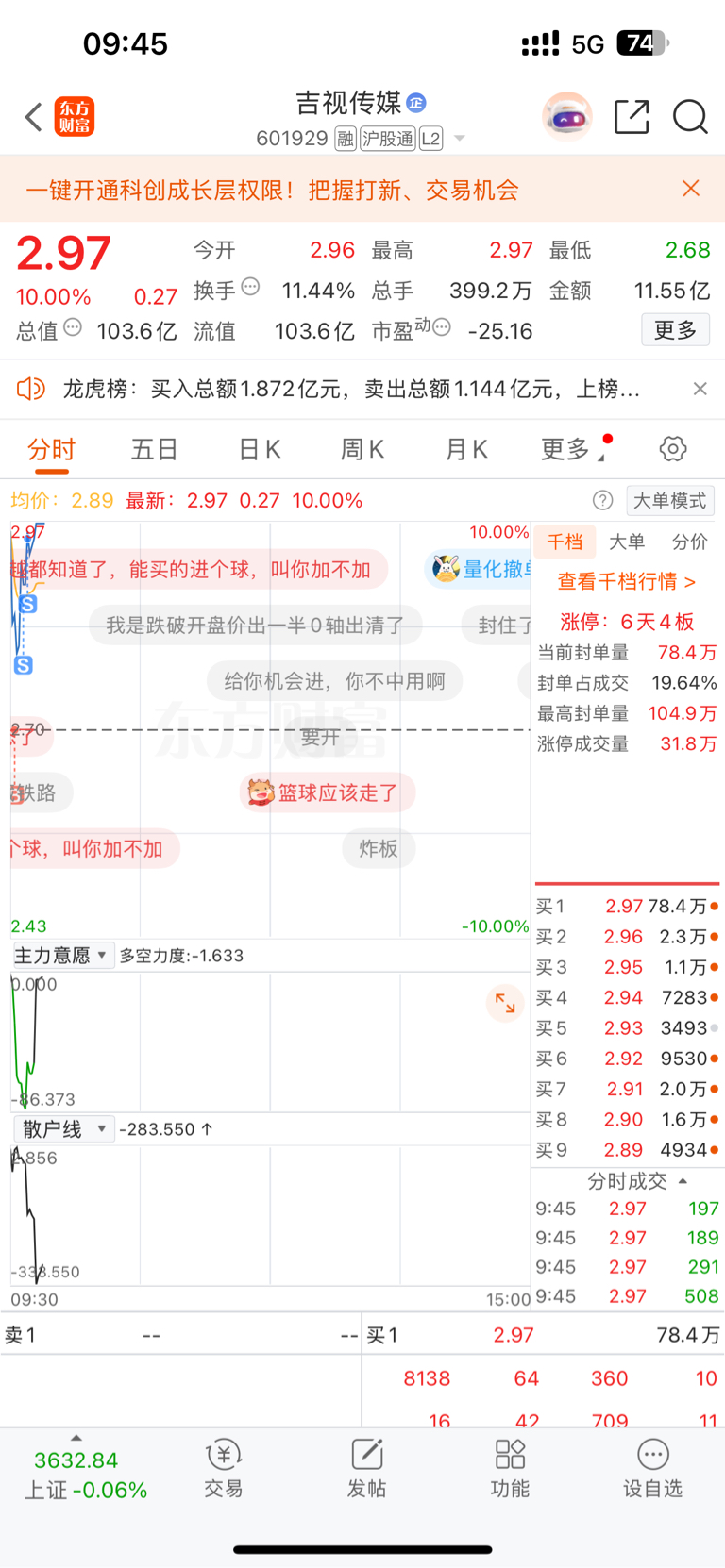Tap info icon next to 换手
This screenshot has width=725, height=1568.
pyautogui.click(x=250, y=287)
